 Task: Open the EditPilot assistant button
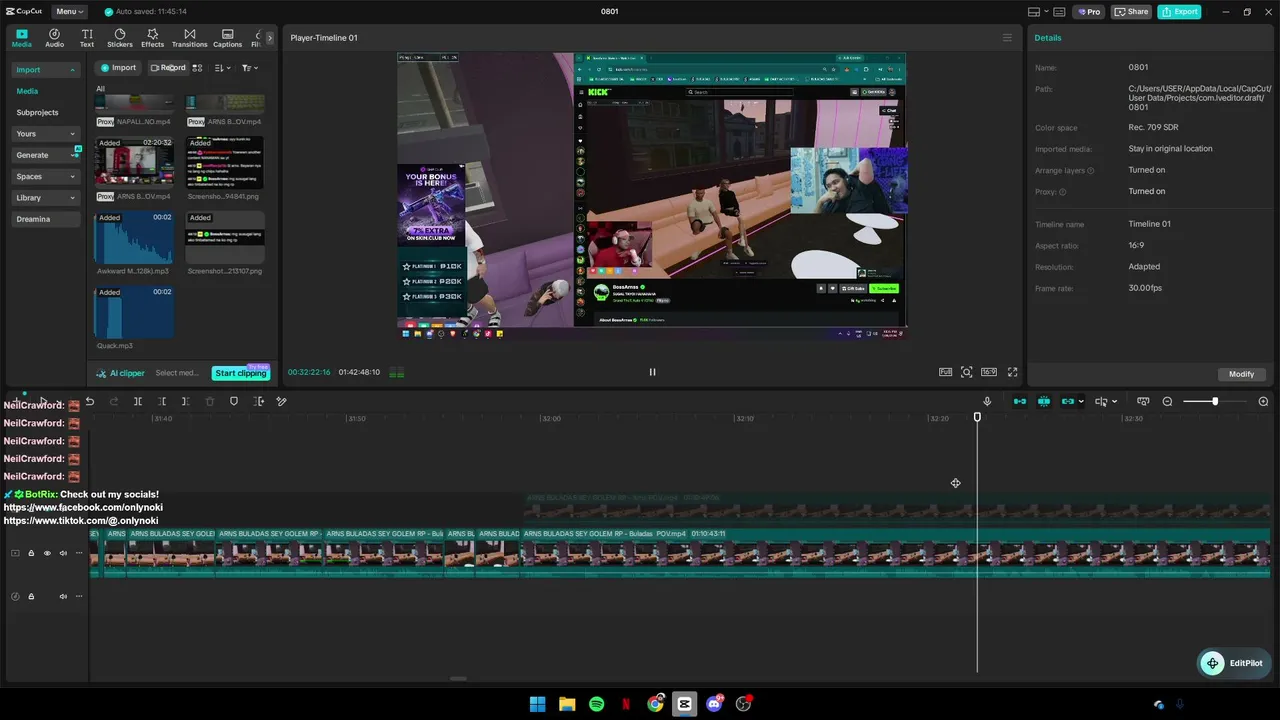[x=1235, y=663]
